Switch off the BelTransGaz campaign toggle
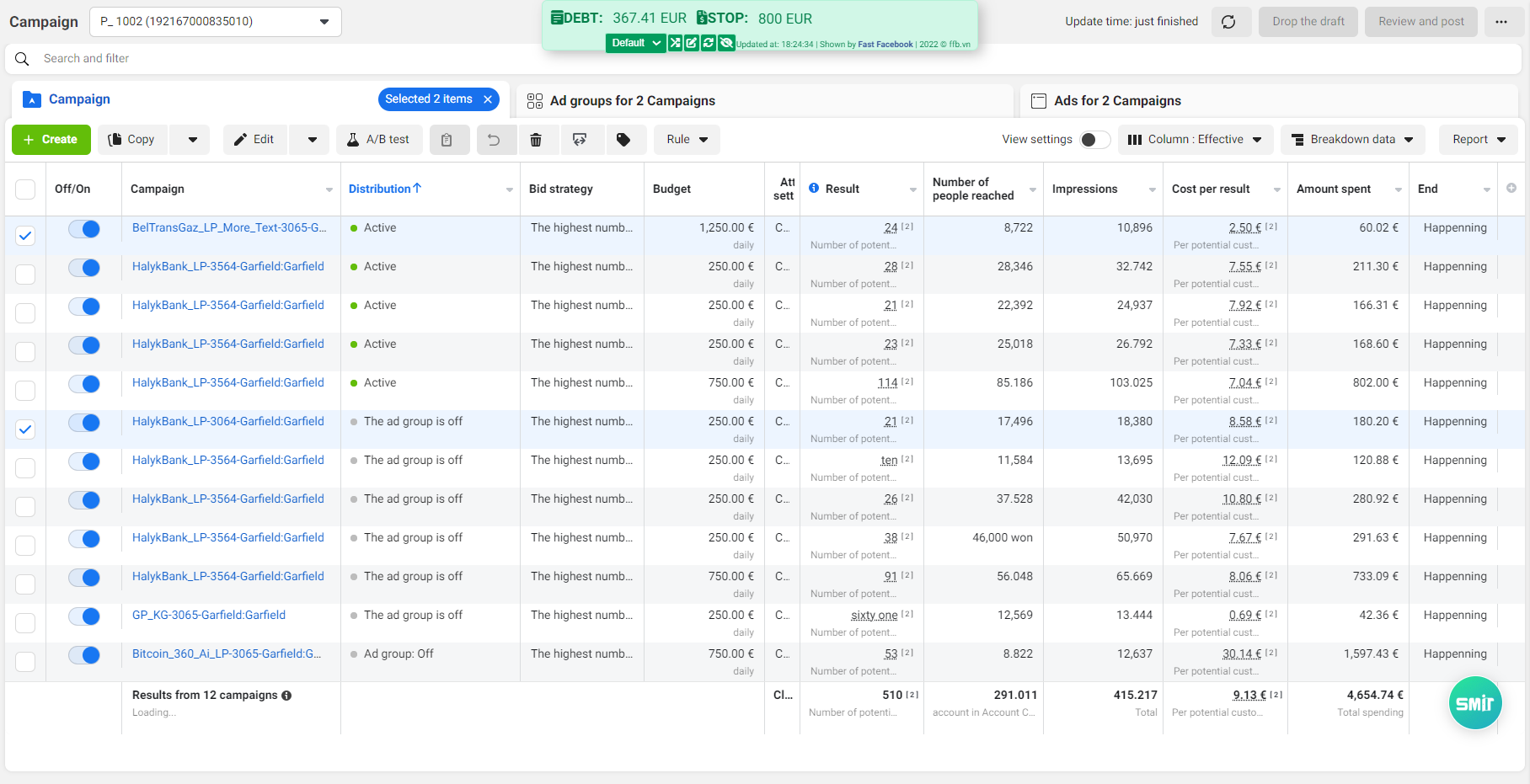Image resolution: width=1530 pixels, height=784 pixels. tap(84, 229)
